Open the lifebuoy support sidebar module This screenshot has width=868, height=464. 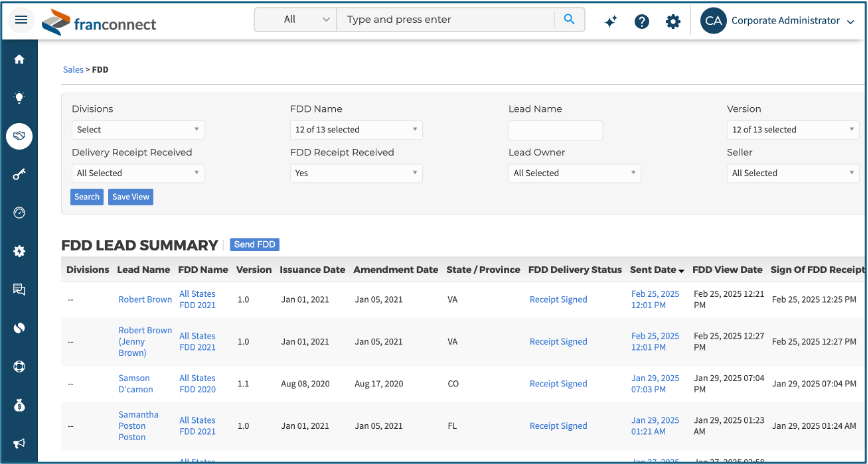19,367
